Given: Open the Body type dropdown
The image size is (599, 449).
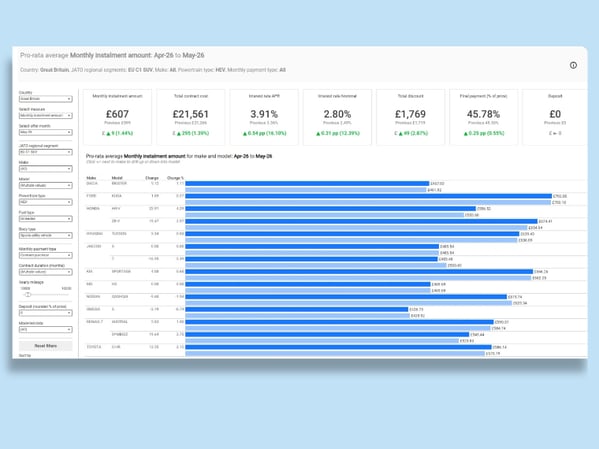Looking at the screenshot, I should (x=45, y=235).
